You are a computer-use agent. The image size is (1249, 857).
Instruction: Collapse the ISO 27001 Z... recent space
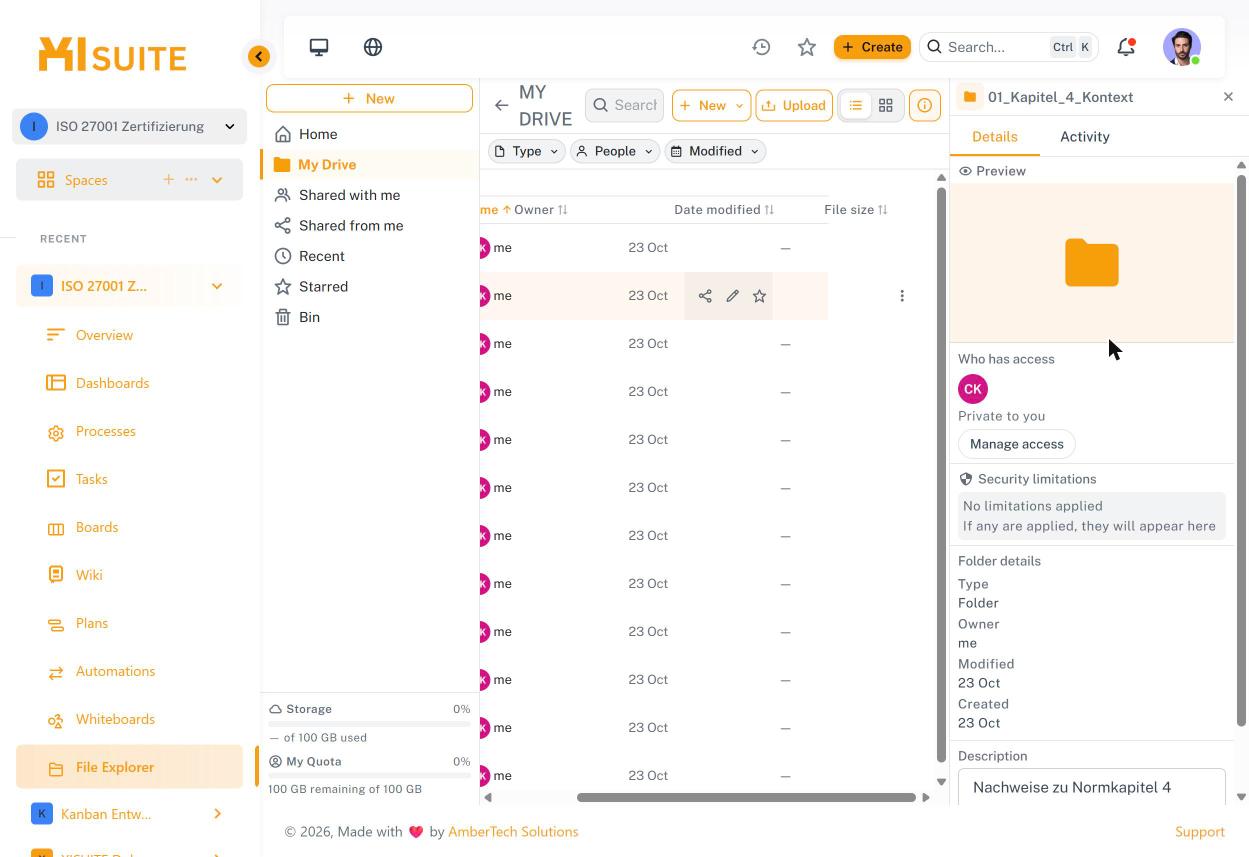[217, 286]
